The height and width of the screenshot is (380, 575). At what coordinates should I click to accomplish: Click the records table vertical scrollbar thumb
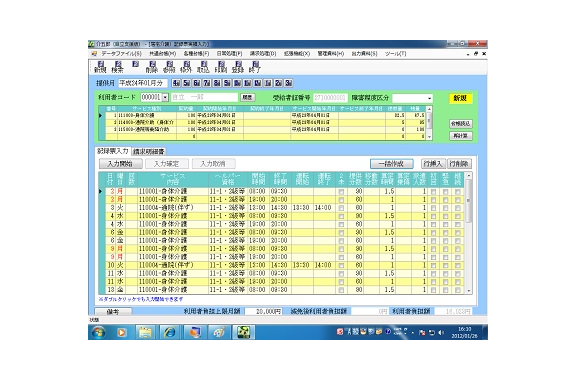[x=468, y=201]
